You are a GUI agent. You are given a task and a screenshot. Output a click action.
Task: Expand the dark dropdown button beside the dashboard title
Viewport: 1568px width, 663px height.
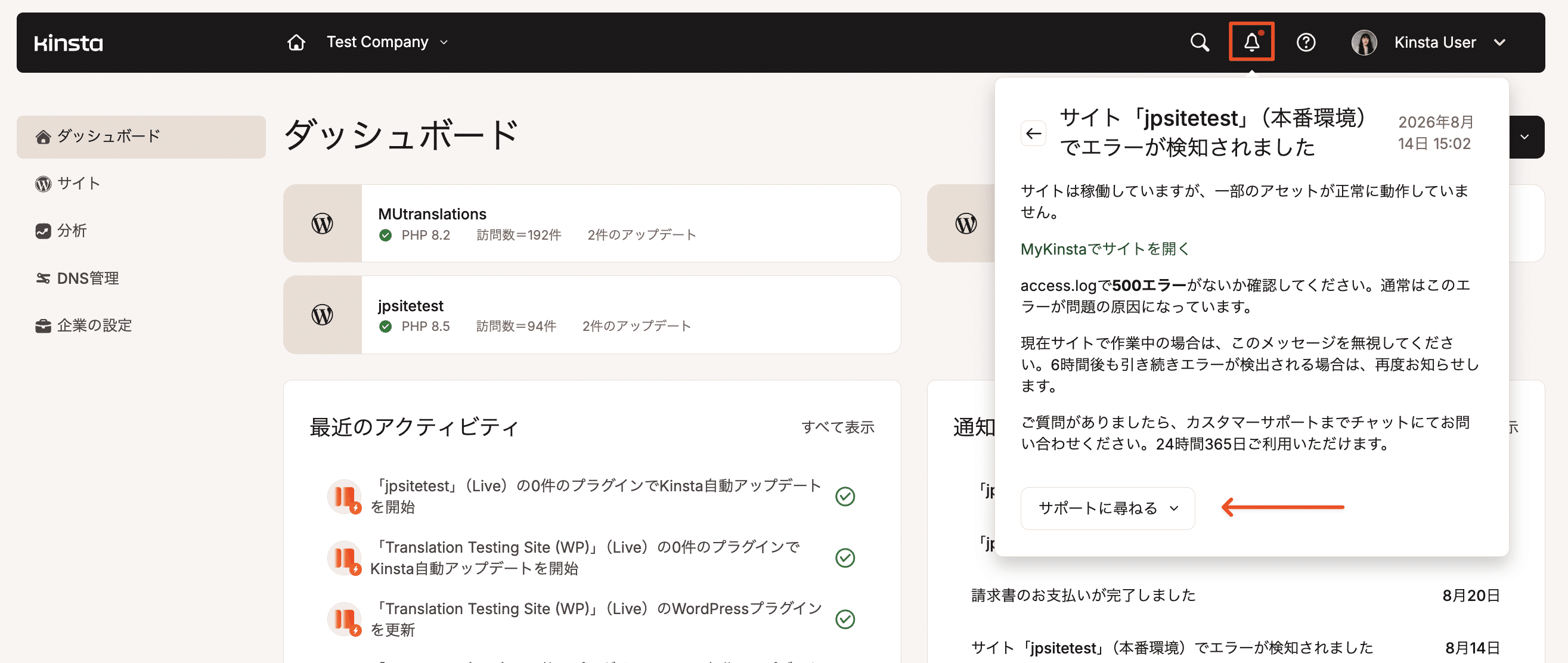(1526, 137)
